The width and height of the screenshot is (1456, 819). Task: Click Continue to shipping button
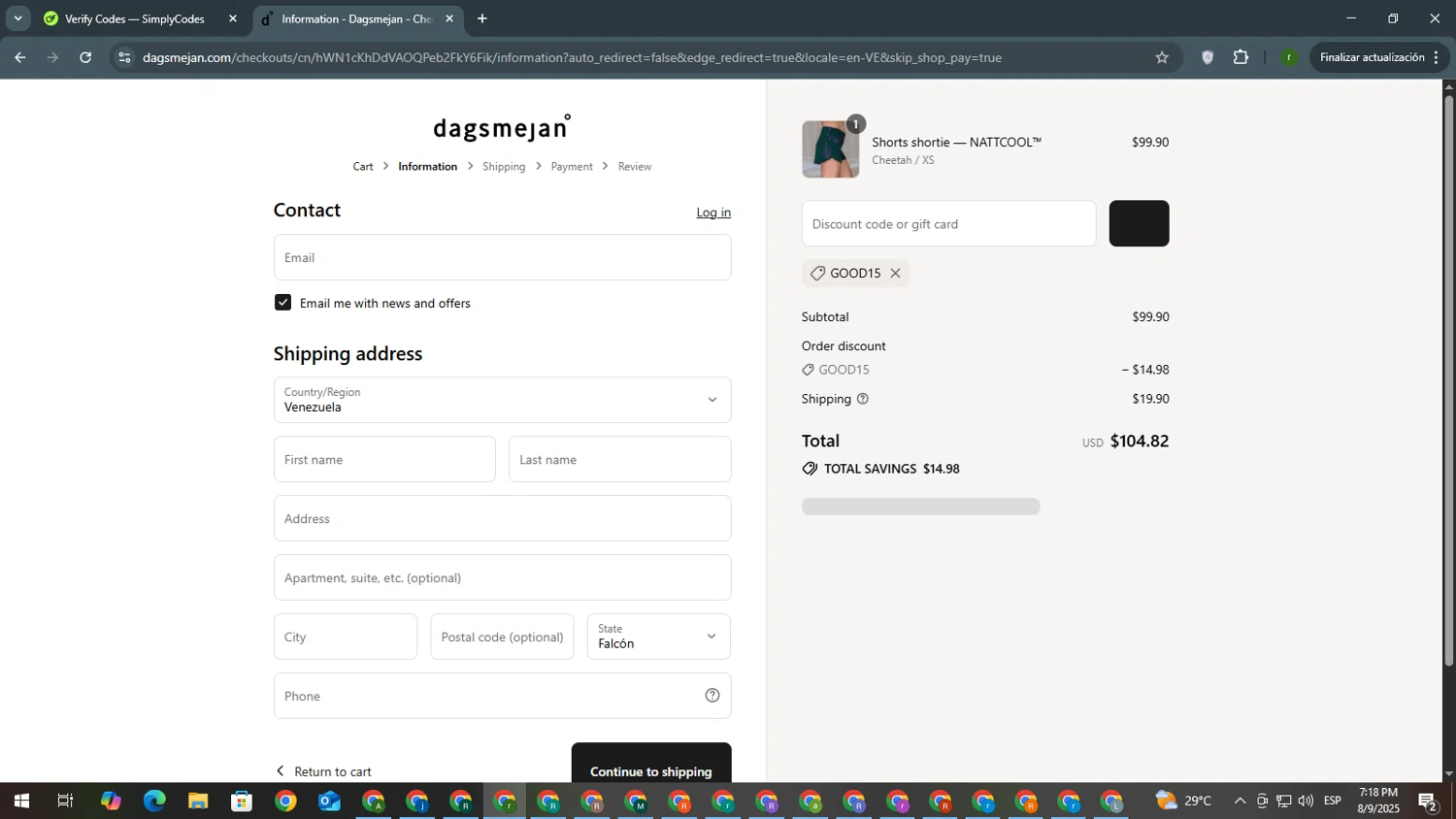[651, 764]
